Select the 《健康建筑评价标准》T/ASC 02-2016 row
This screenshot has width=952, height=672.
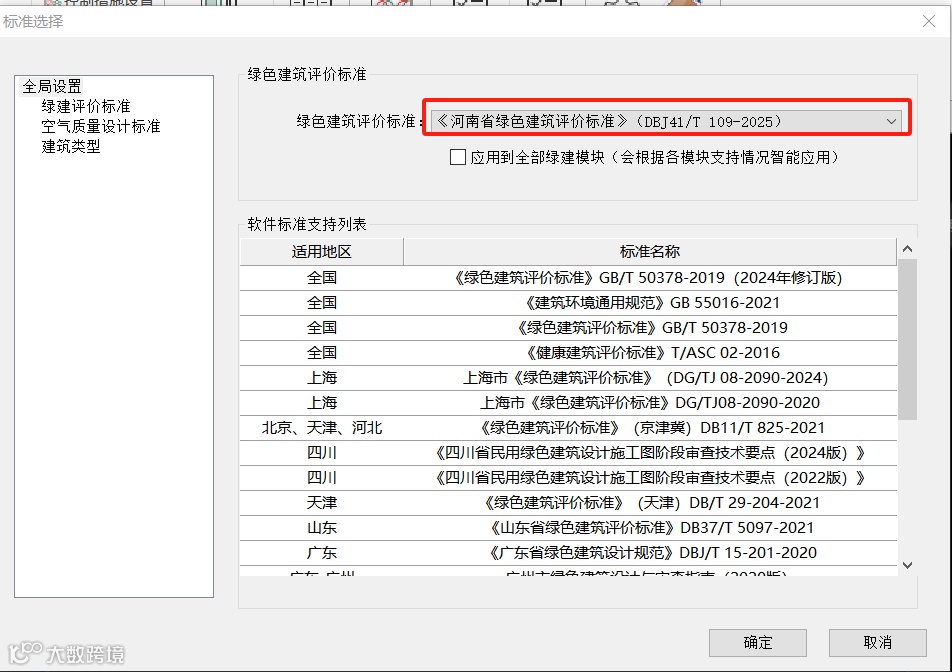point(649,350)
